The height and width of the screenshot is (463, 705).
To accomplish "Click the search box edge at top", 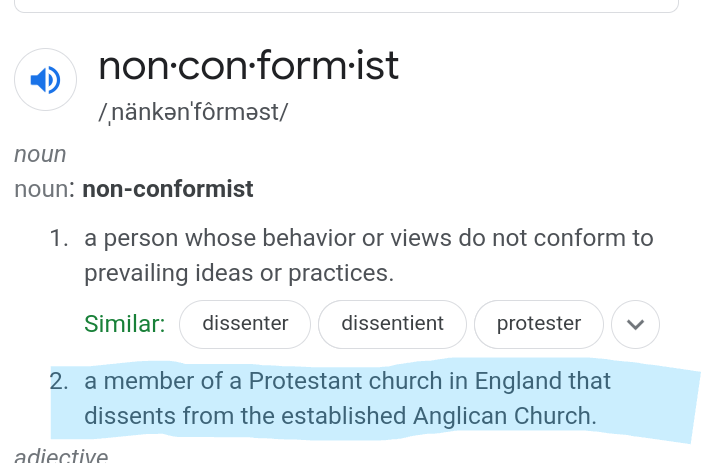I will click(346, 6).
